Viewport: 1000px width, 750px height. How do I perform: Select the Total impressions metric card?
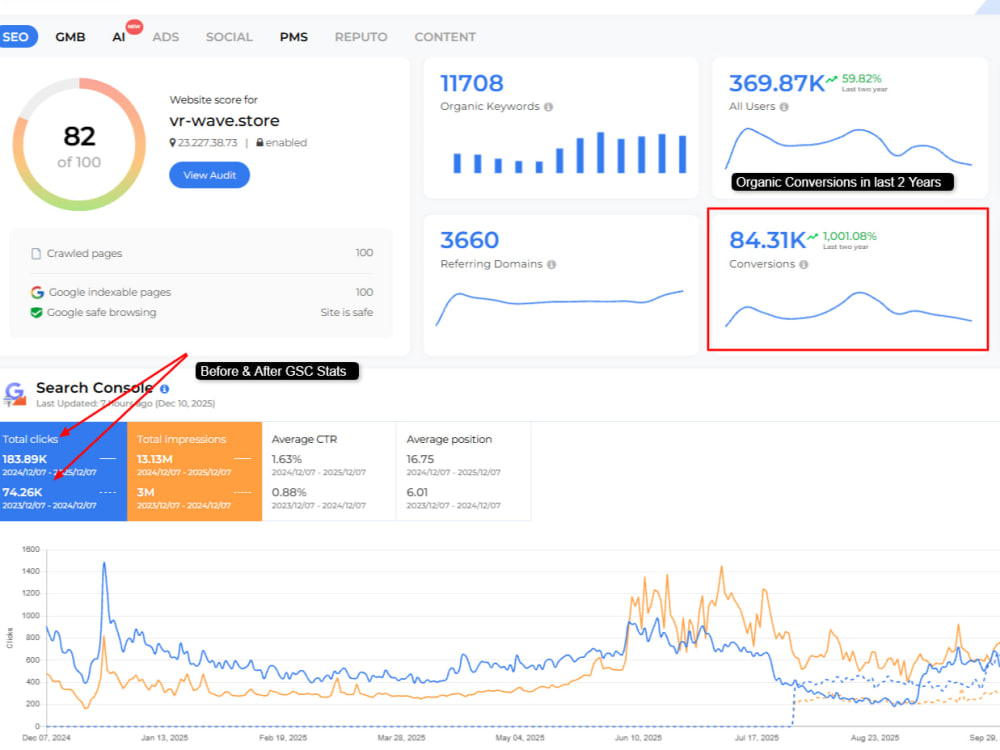pos(195,471)
